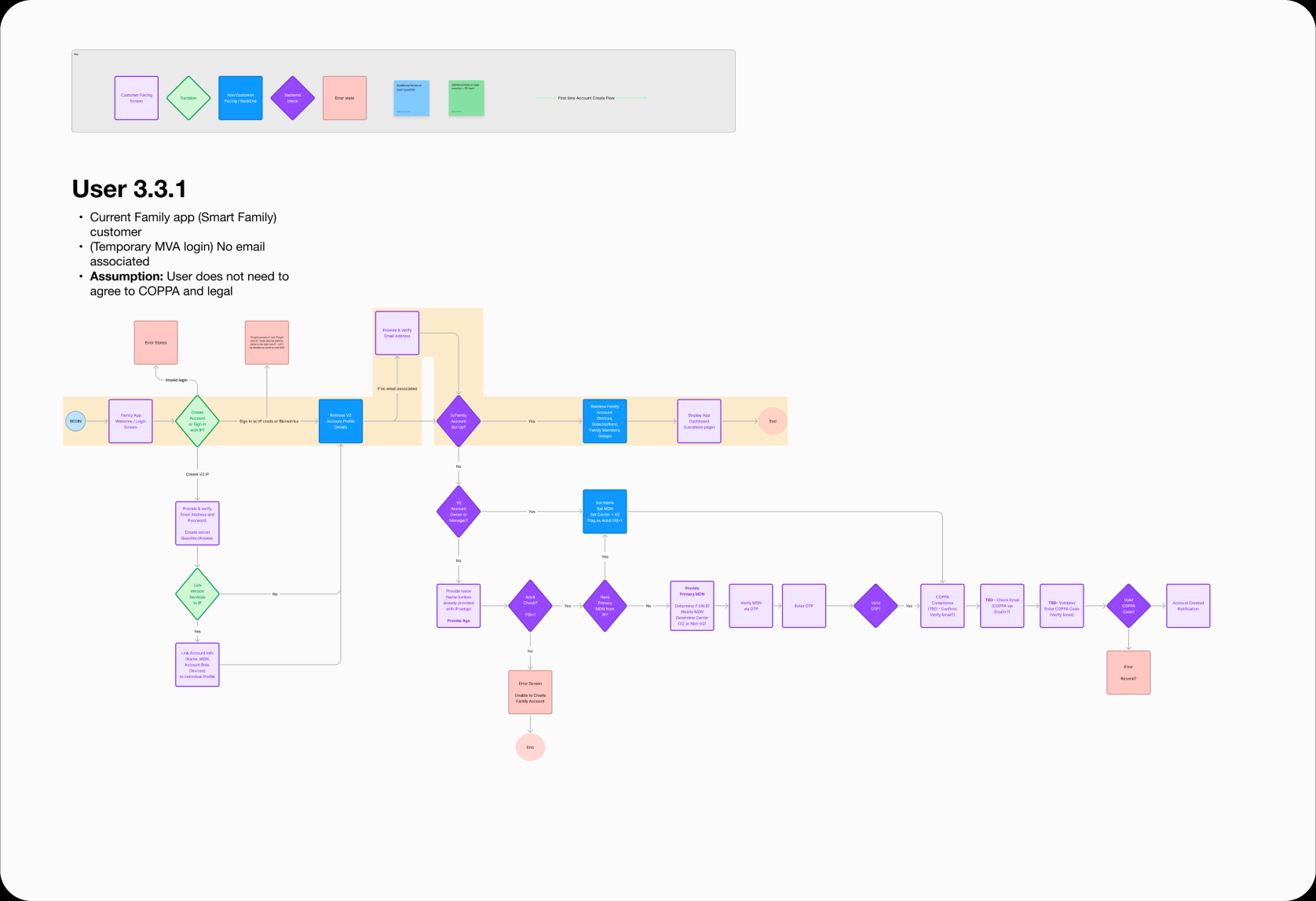Select the VZ Account Owner or Manager diamond
This screenshot has width=1316, height=901.
[459, 512]
